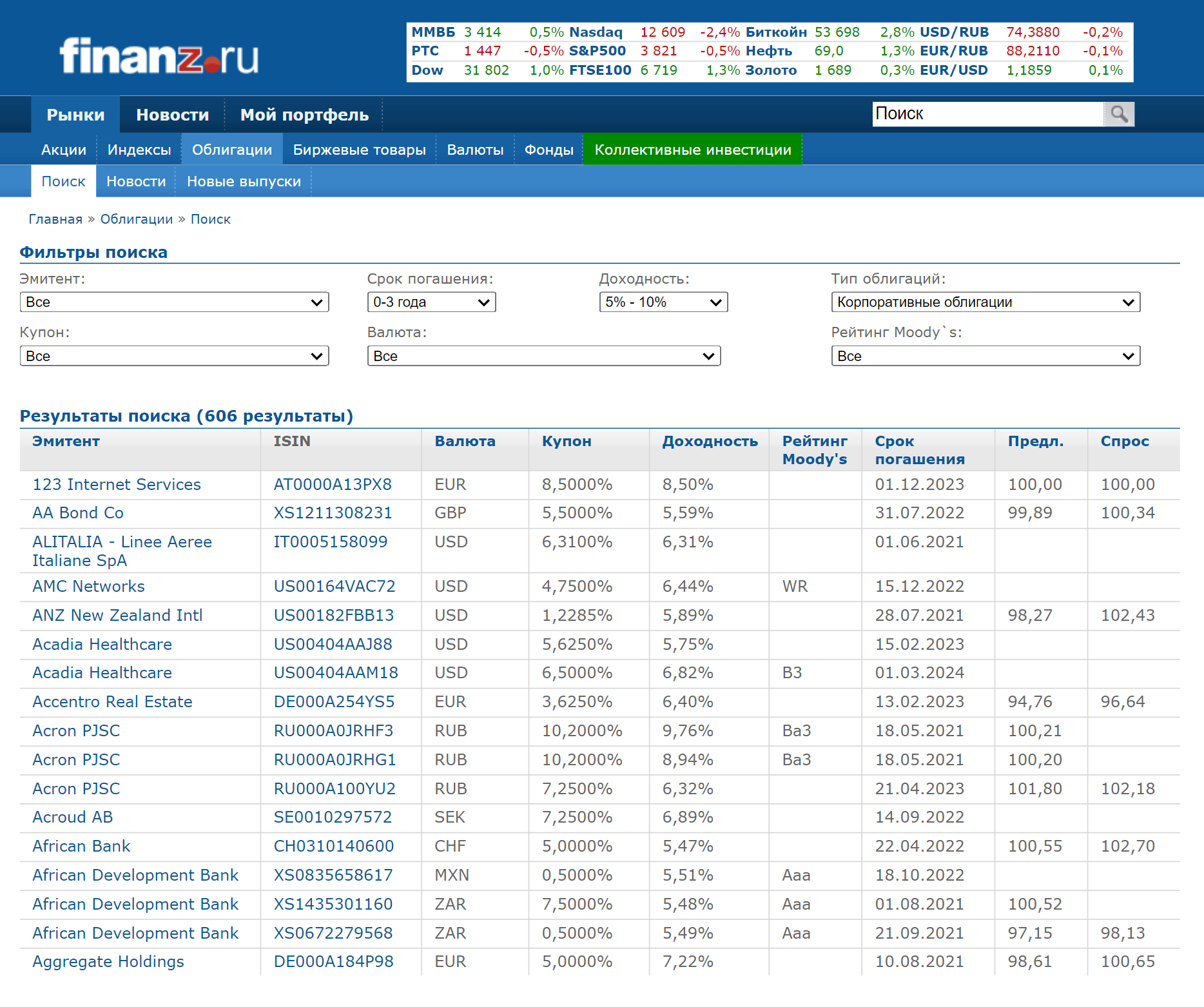Image resolution: width=1204 pixels, height=1007 pixels.
Task: Sort results by Доходность column header
Action: (710, 441)
